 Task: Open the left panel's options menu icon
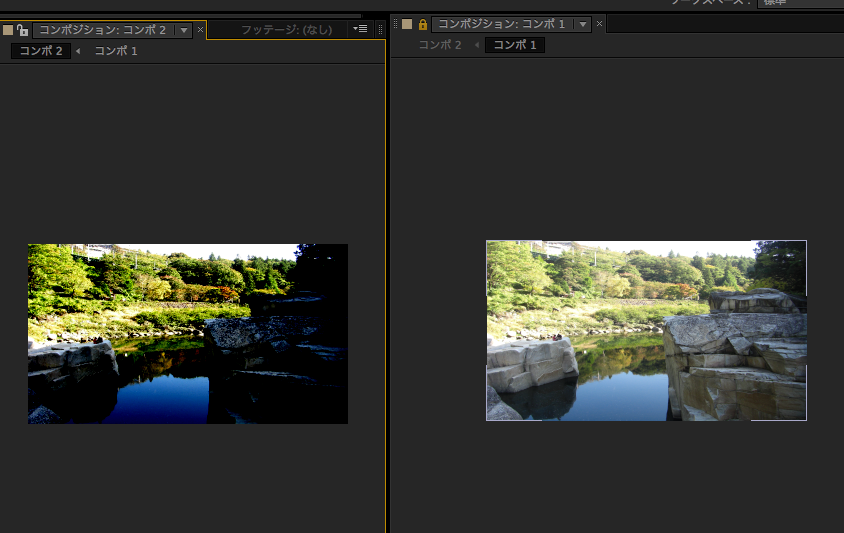click(x=360, y=29)
